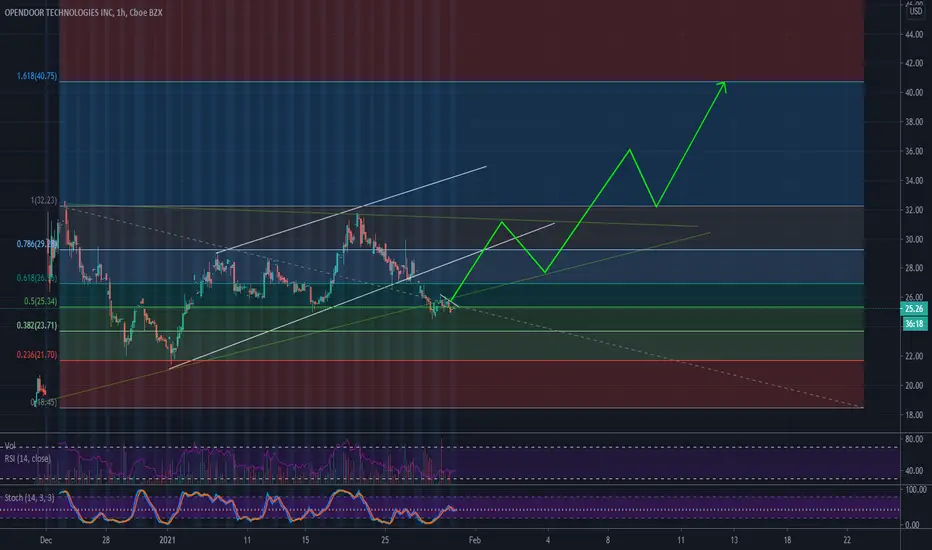Screen dimensions: 932x550
Task: Select the Stoch (14, 3, 3) indicator legend
Action: pos(29,498)
